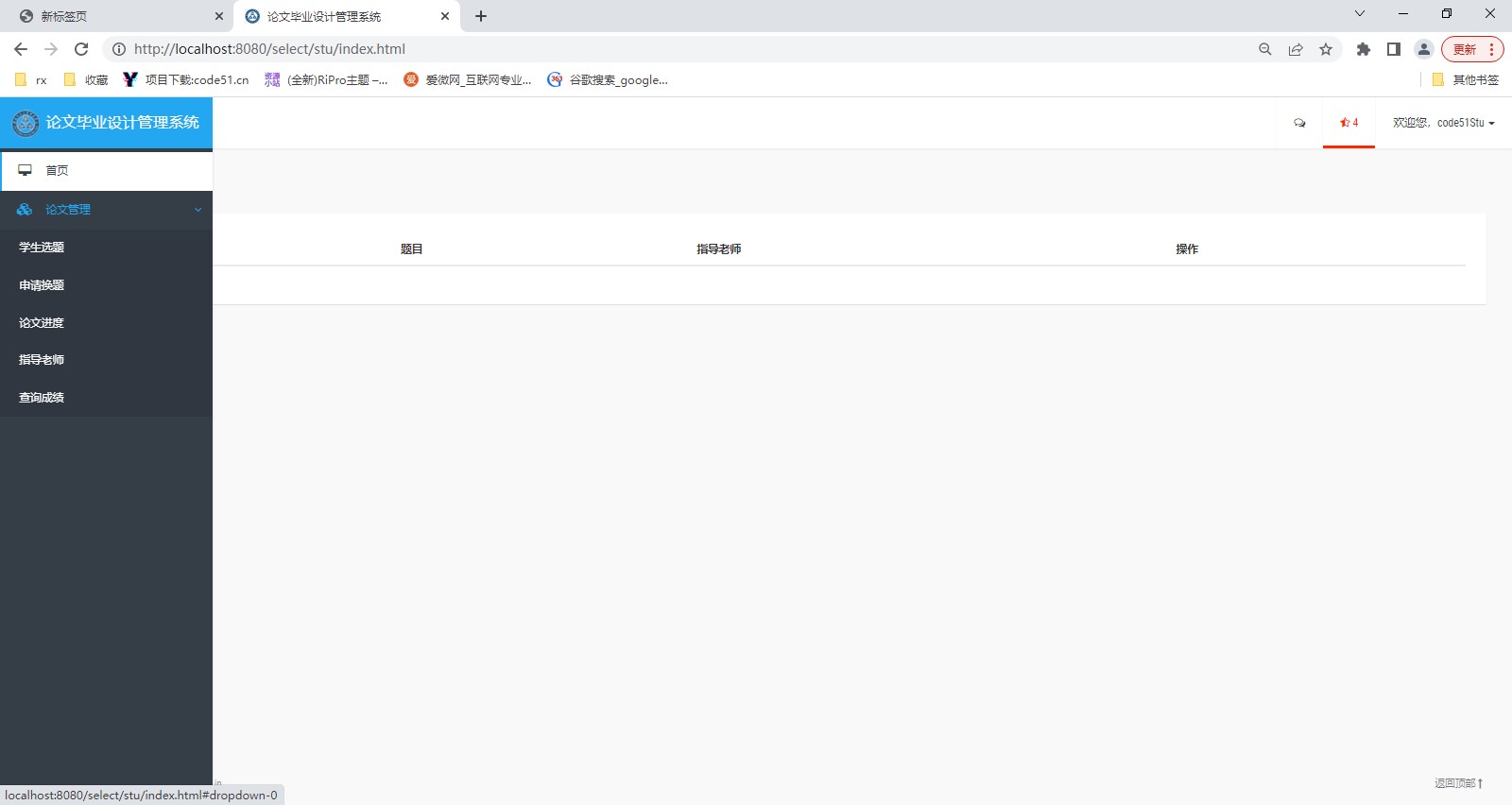Click the 更新 browser update button
The width and height of the screenshot is (1512, 805).
[x=1464, y=49]
